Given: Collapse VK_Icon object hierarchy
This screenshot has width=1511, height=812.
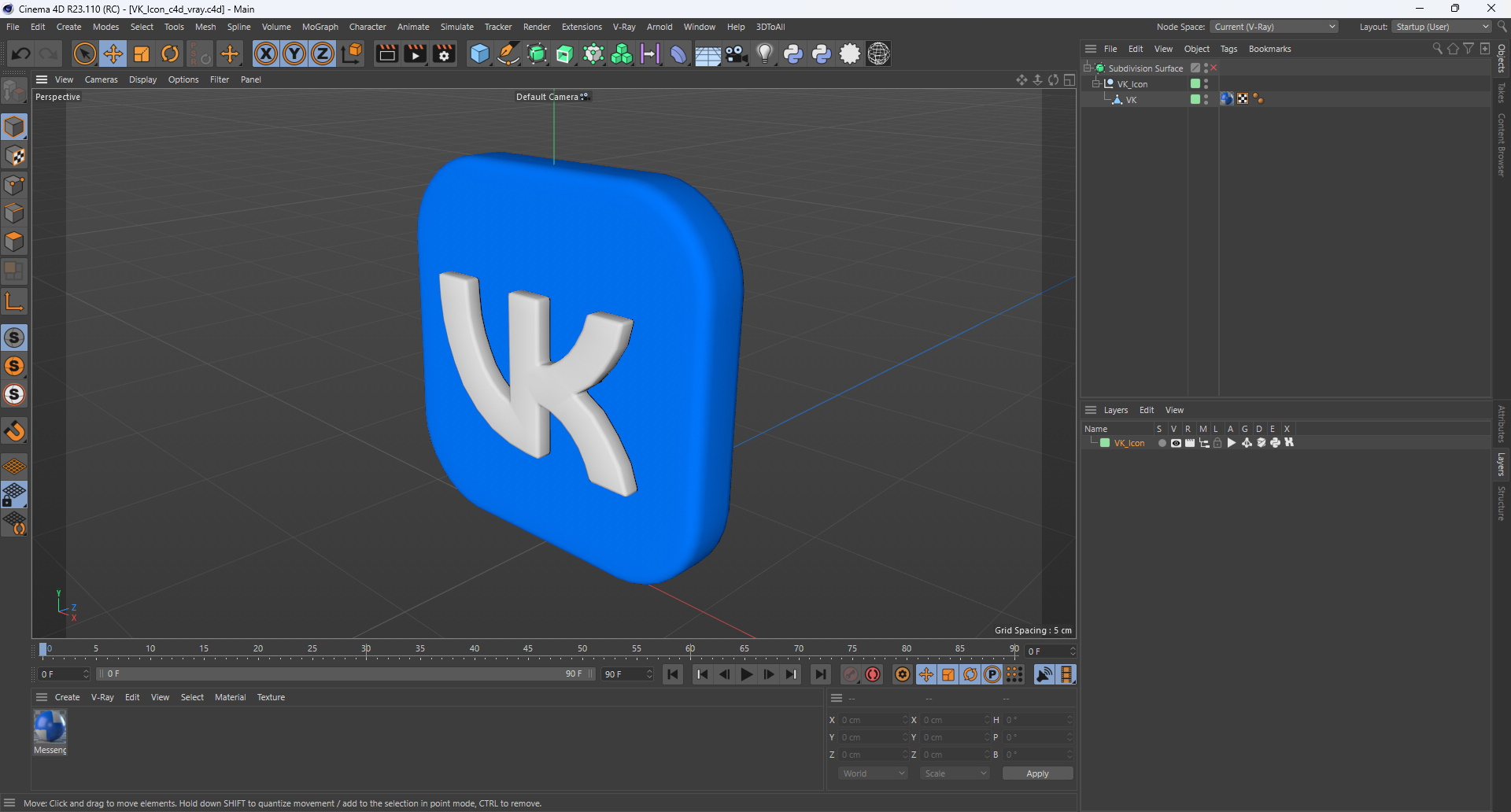Looking at the screenshot, I should click(1096, 83).
